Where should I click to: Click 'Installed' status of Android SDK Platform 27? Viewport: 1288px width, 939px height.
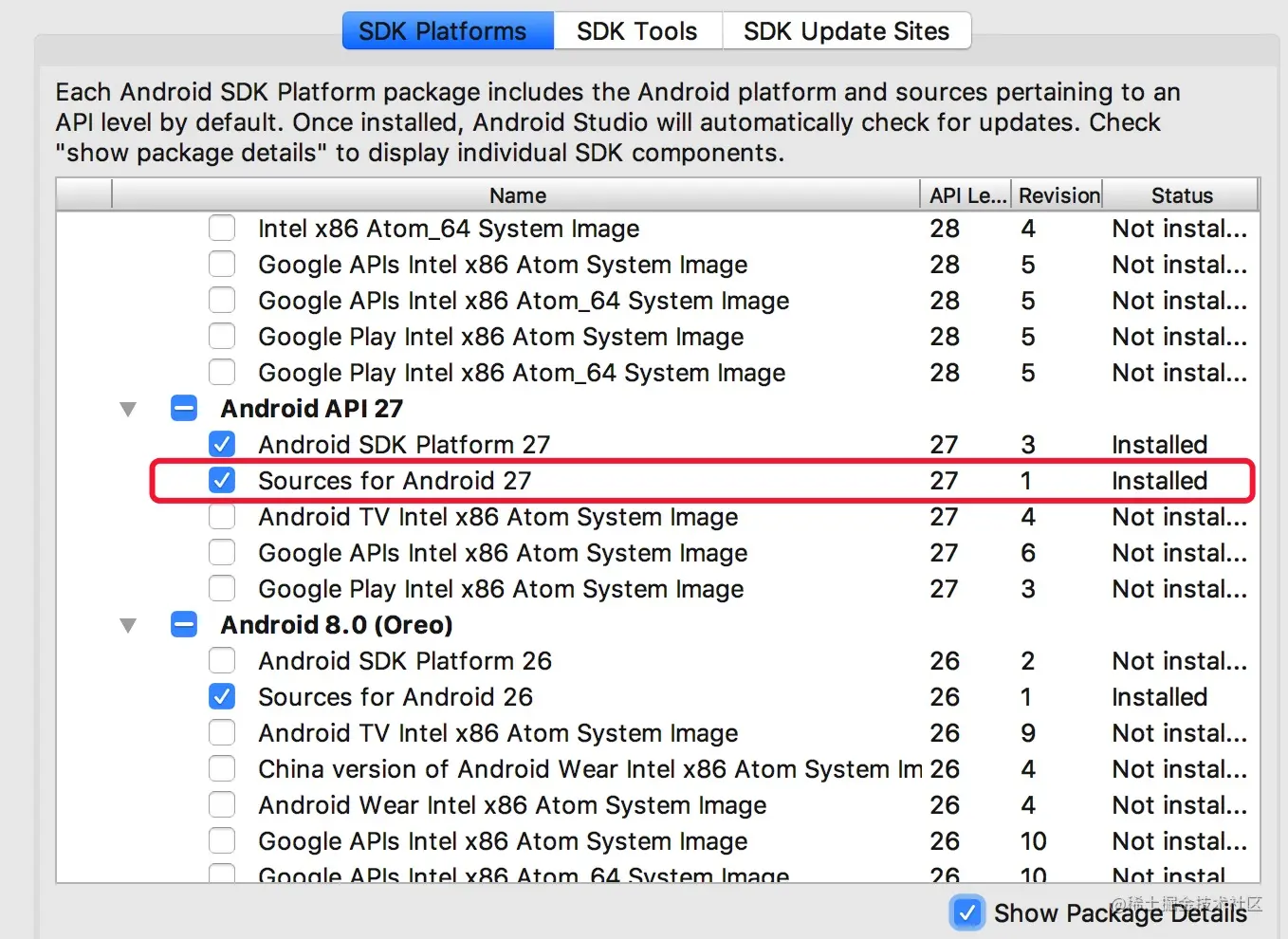click(x=1159, y=445)
